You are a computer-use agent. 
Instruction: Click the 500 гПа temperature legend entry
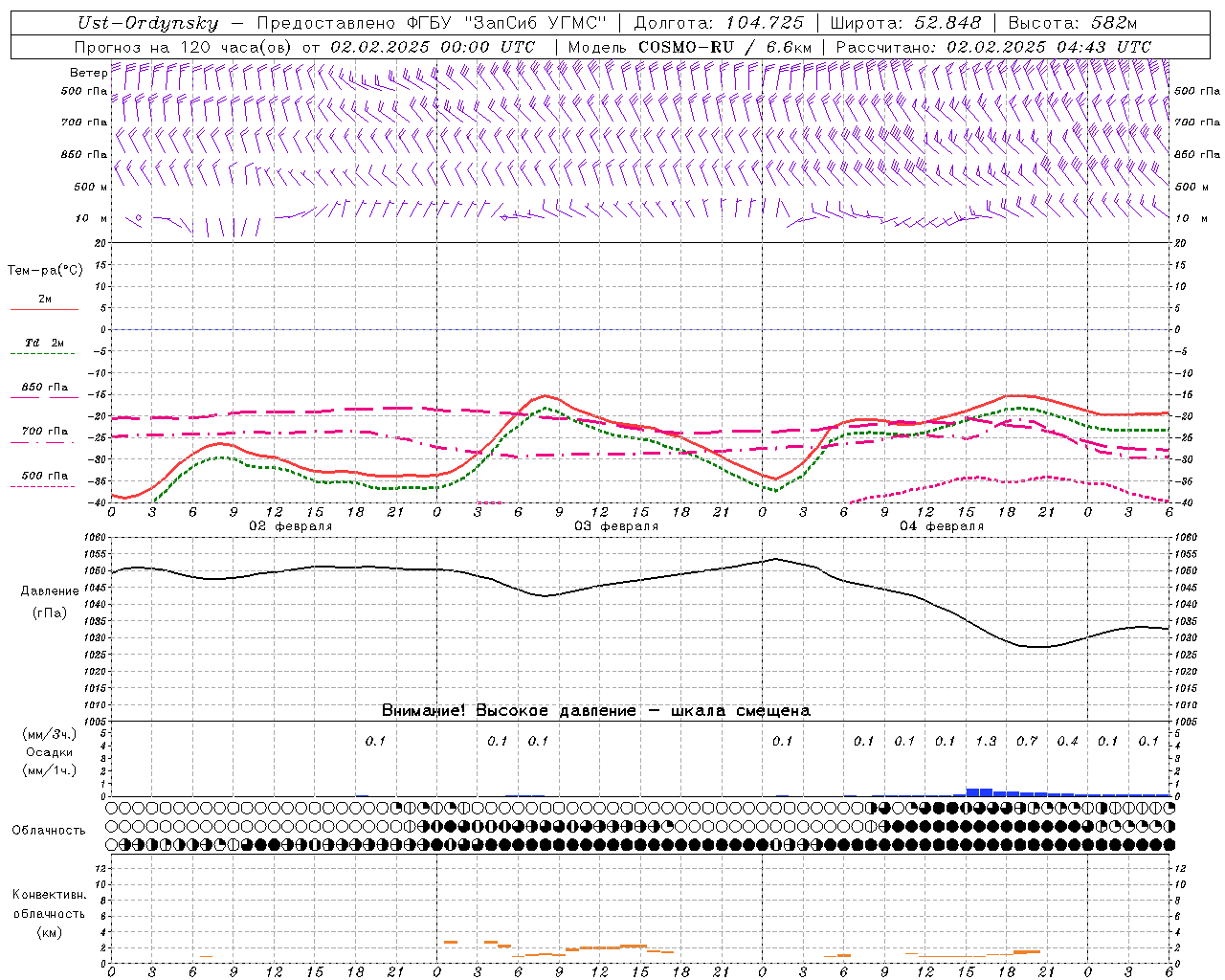44,476
